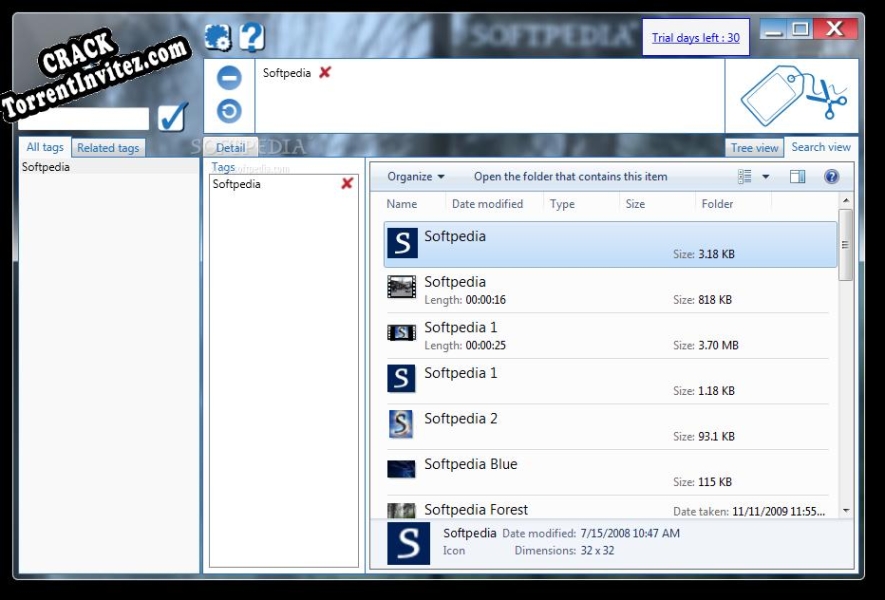Click the Detail button
The height and width of the screenshot is (600, 885).
230,147
